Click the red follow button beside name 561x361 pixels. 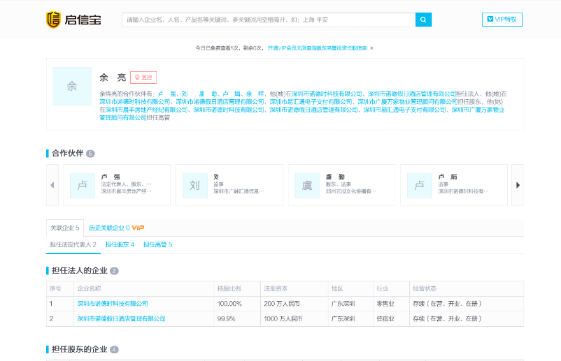tap(143, 77)
